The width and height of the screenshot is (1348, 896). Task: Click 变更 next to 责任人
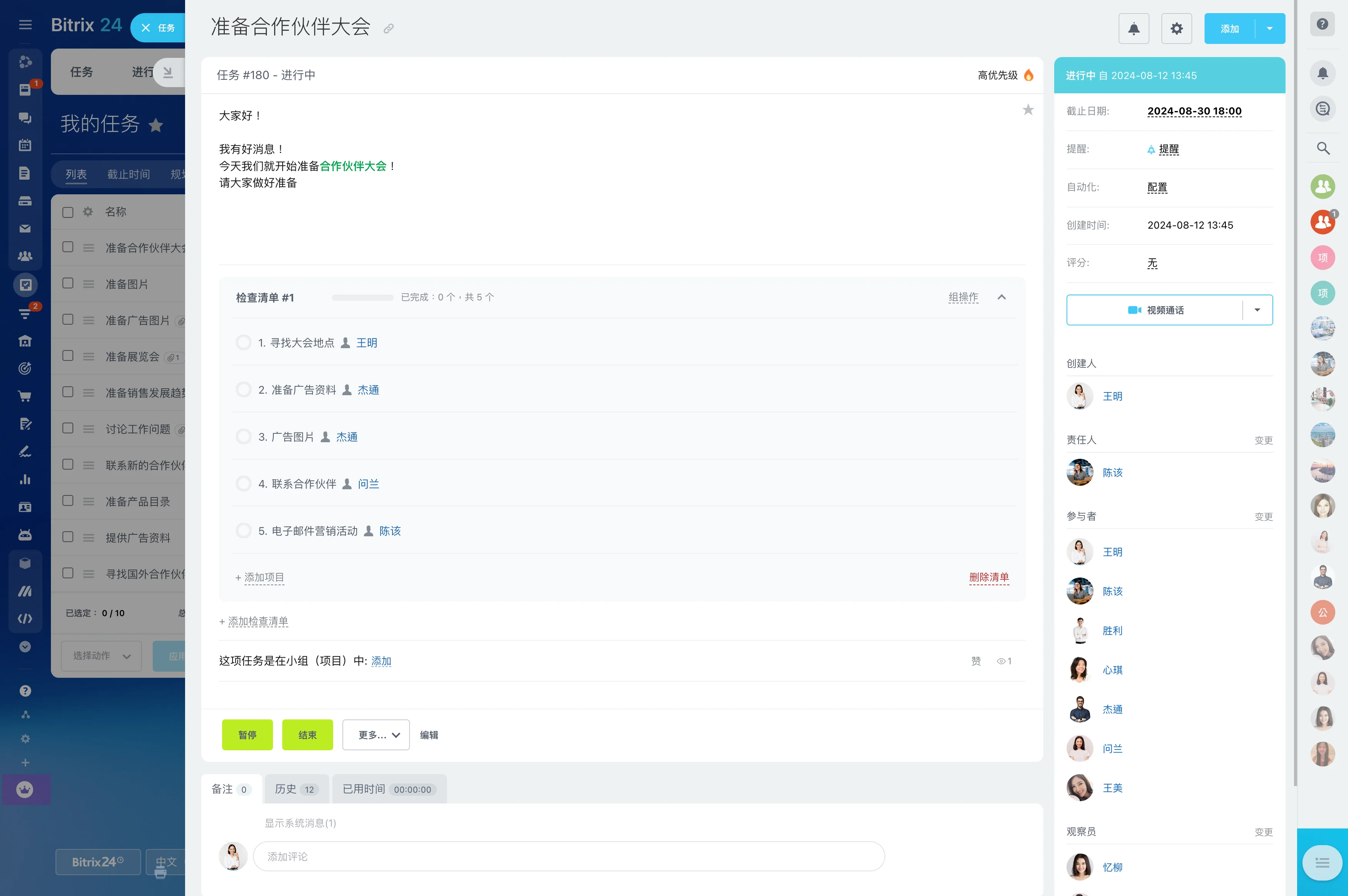[x=1264, y=440]
